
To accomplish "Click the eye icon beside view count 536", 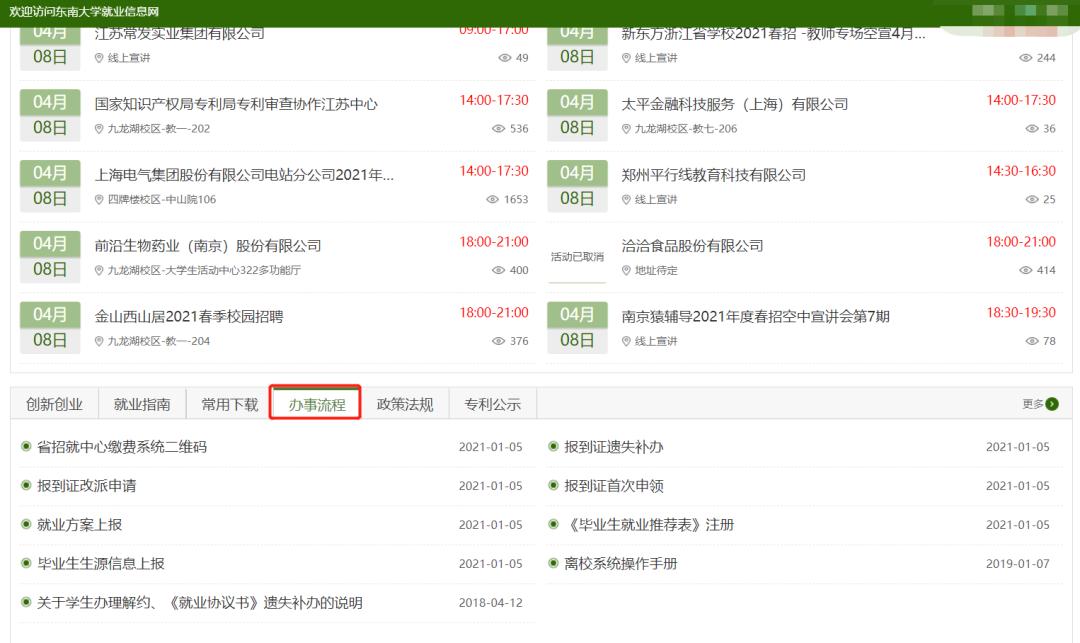I will pyautogui.click(x=499, y=129).
